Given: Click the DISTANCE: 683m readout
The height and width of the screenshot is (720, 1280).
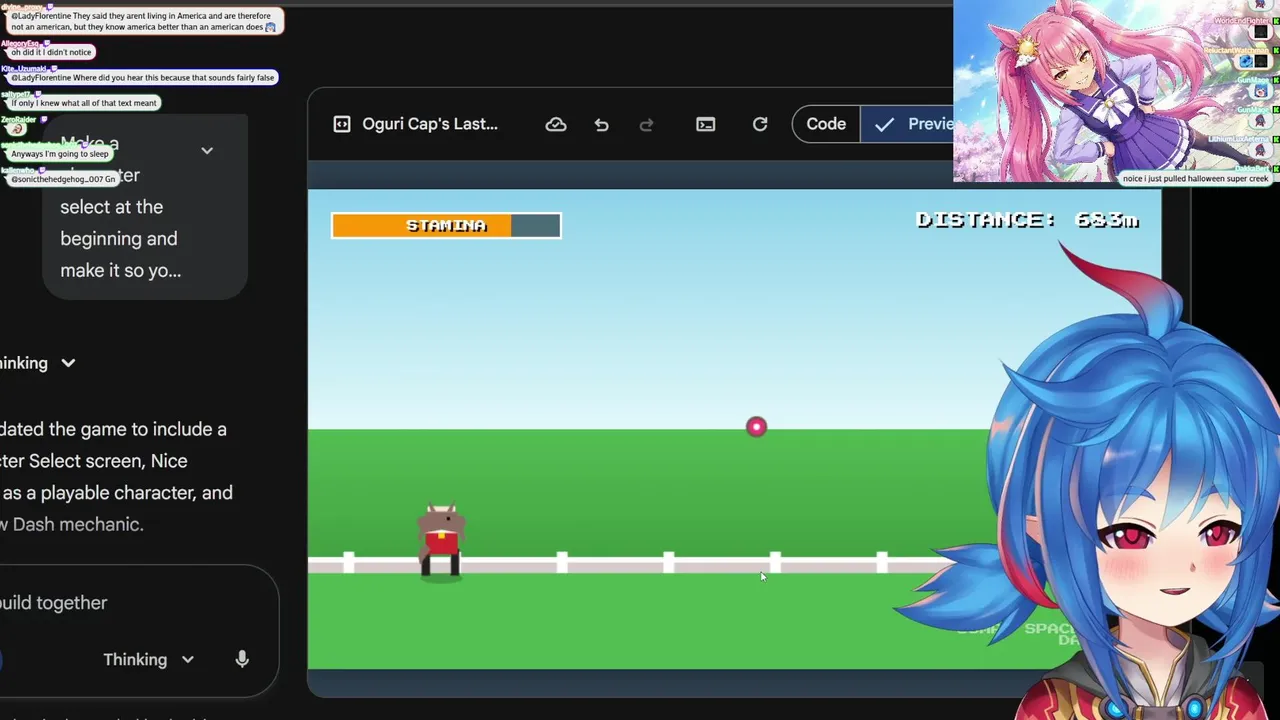Looking at the screenshot, I should point(1027,220).
